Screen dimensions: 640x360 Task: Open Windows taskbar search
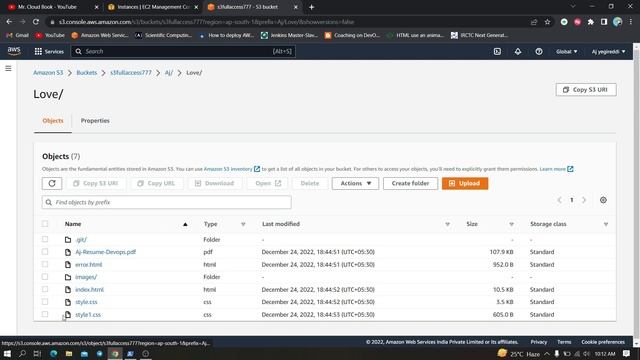click(x=22, y=353)
